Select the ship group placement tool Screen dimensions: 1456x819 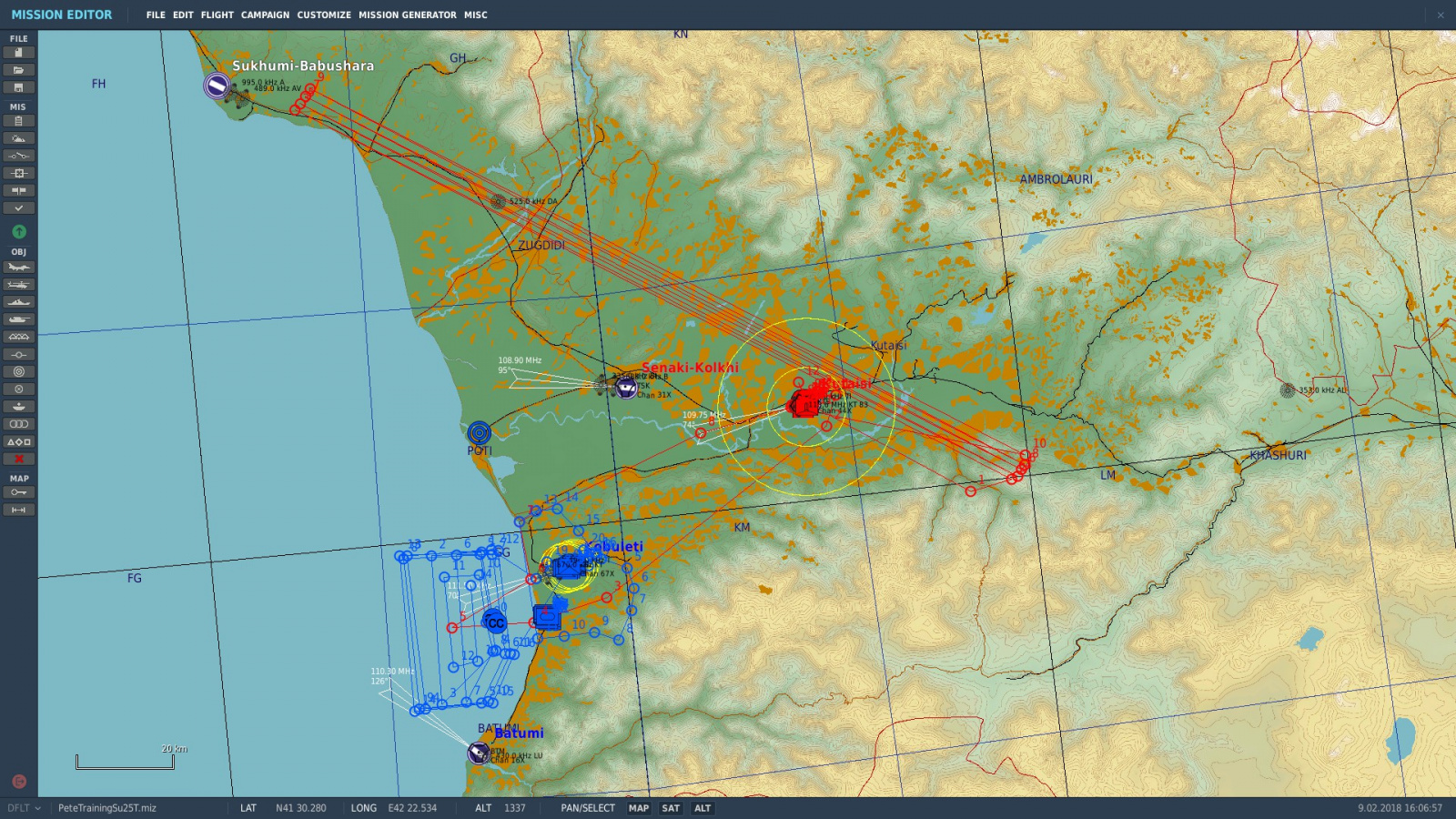pyautogui.click(x=18, y=302)
